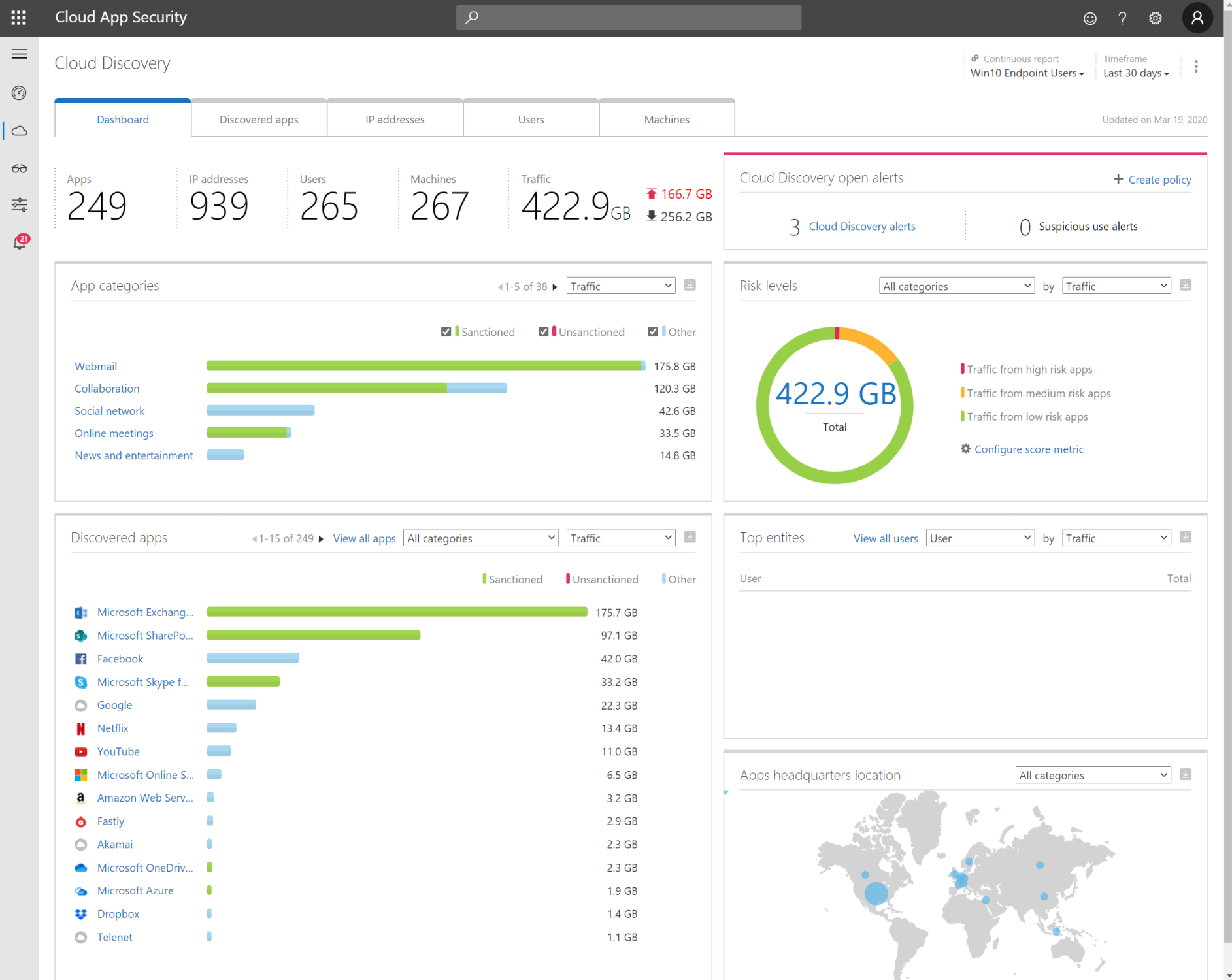Click the dashboard gauge icon in sidebar

[19, 93]
